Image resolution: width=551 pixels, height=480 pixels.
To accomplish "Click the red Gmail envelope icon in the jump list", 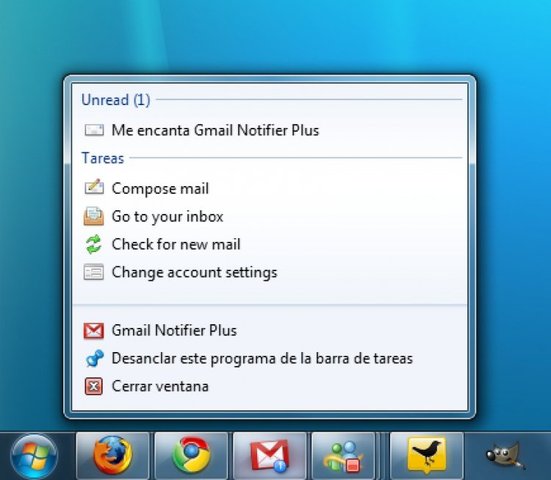I will click(93, 331).
